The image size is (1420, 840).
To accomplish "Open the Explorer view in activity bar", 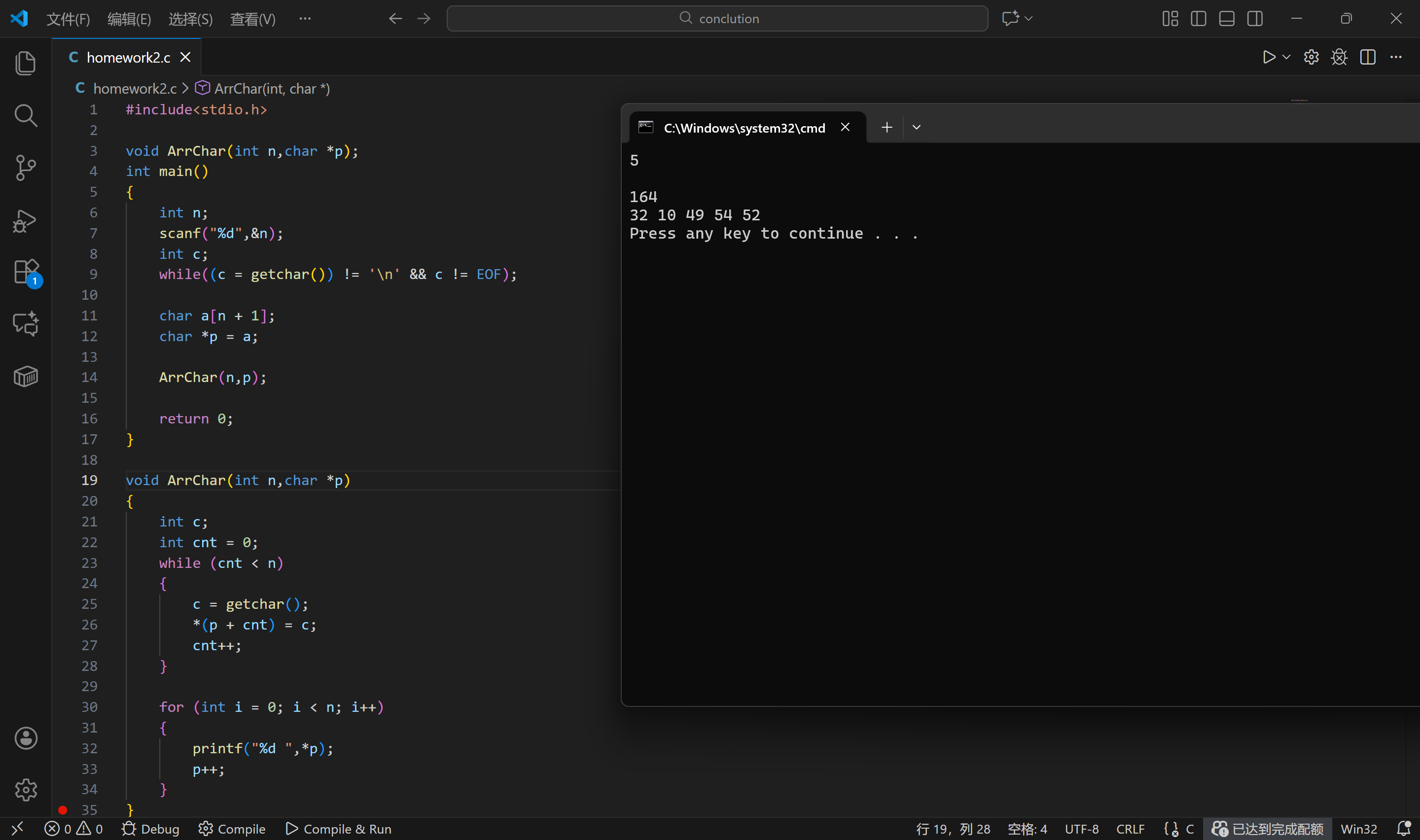I will pos(26,63).
